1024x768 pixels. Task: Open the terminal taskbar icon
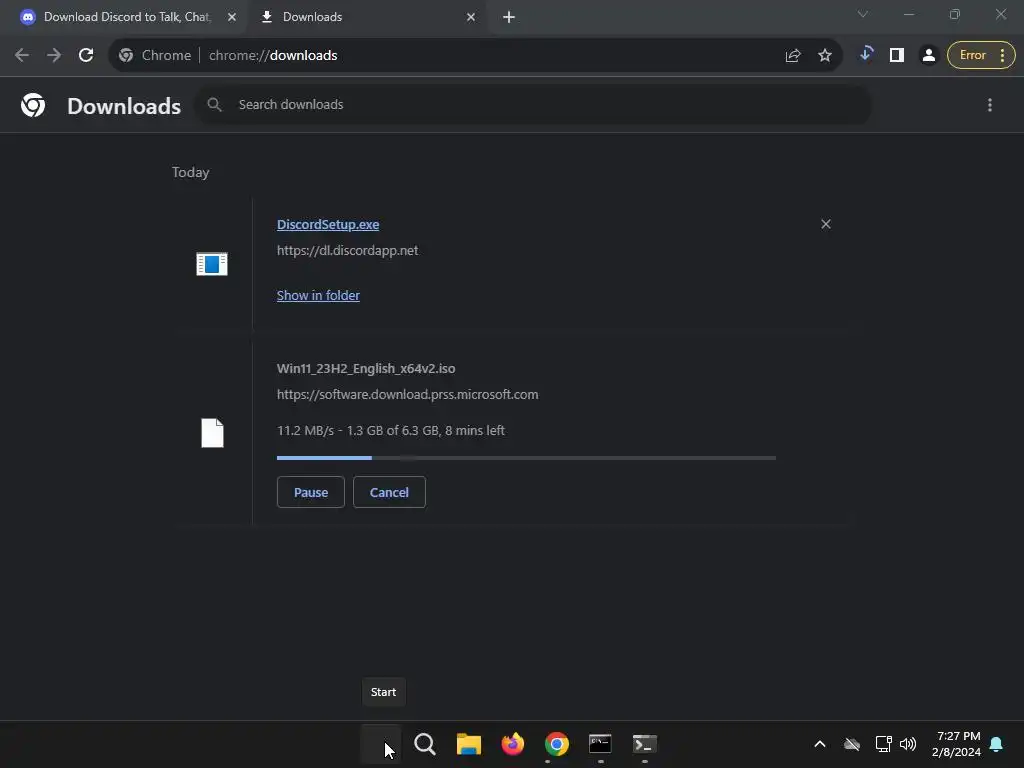coord(645,744)
